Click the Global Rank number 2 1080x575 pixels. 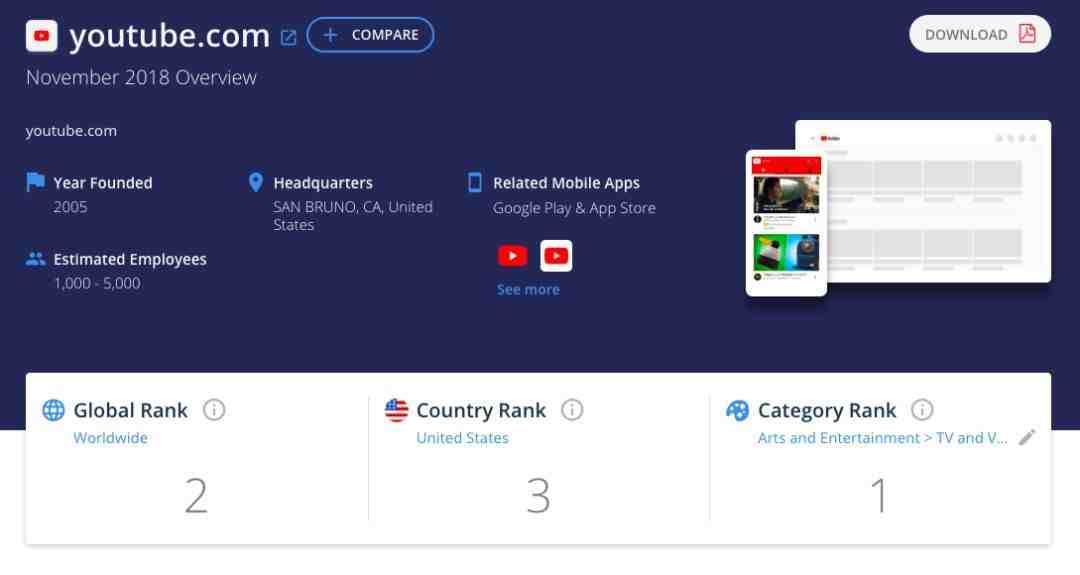pos(196,495)
